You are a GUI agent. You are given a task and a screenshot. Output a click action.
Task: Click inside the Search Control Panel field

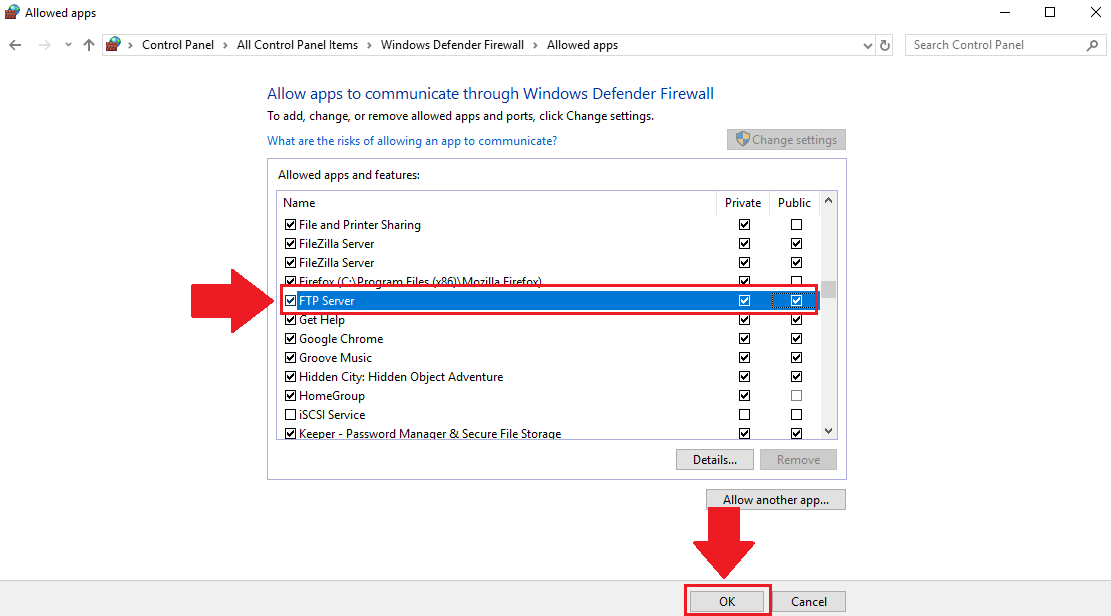(x=990, y=45)
